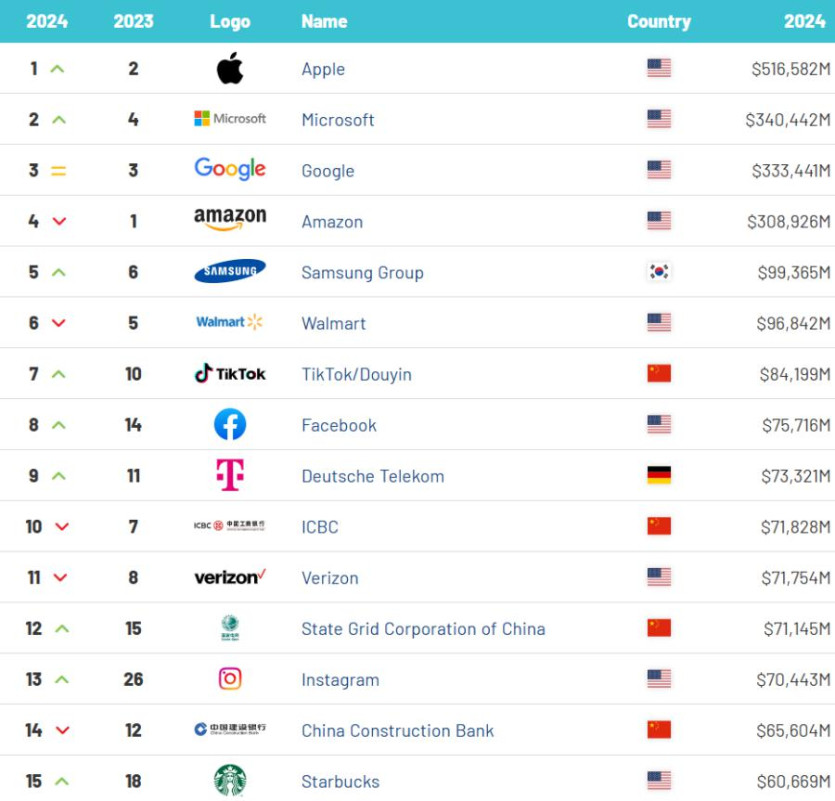
Task: Open the Verizon brand link
Action: coord(330,578)
